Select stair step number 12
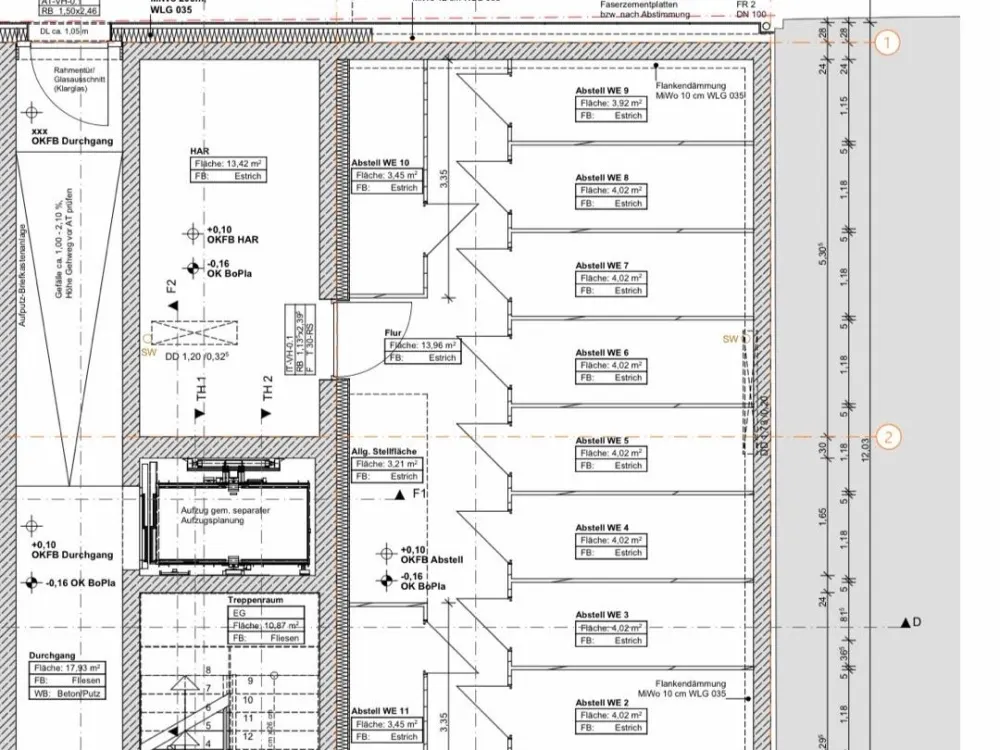Image resolution: width=1000 pixels, height=750 pixels. coord(249,736)
